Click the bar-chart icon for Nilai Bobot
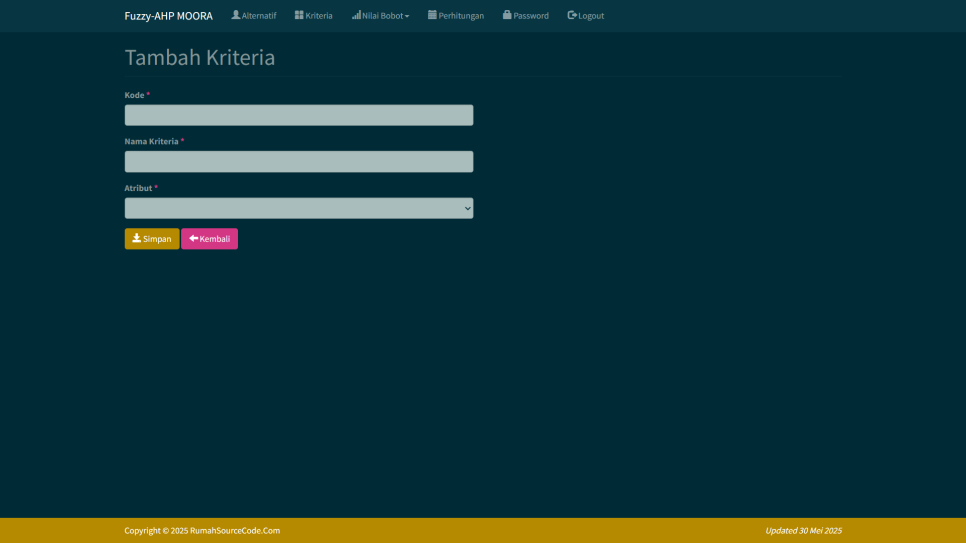Image resolution: width=966 pixels, height=543 pixels. click(x=356, y=15)
